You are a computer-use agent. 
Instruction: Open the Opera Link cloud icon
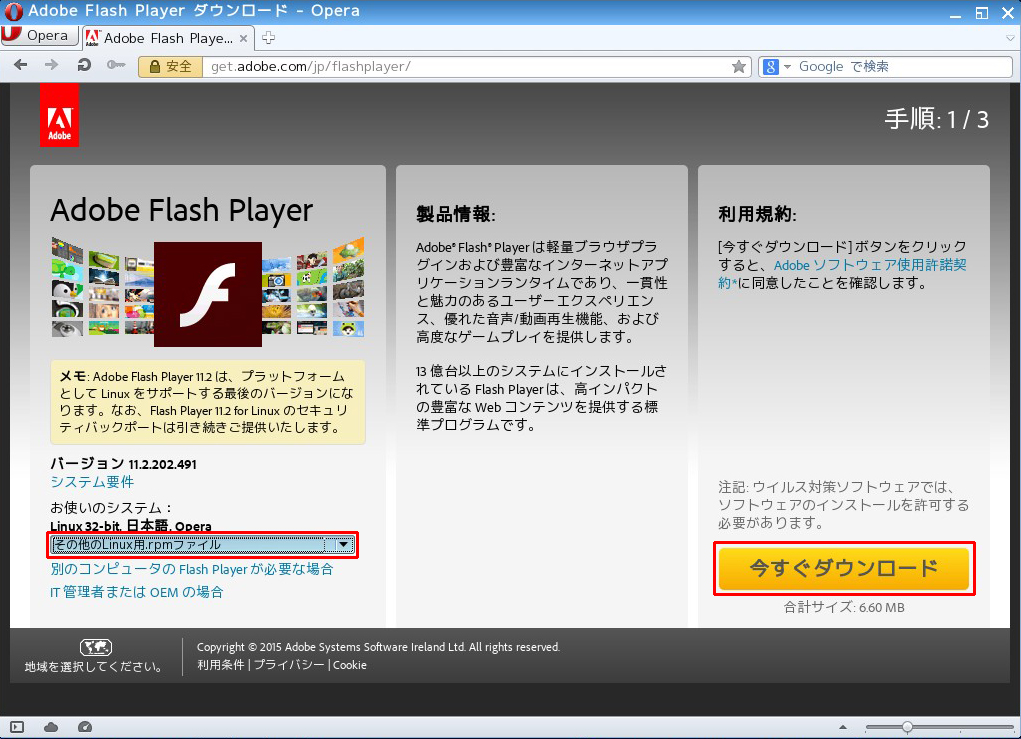(x=53, y=727)
